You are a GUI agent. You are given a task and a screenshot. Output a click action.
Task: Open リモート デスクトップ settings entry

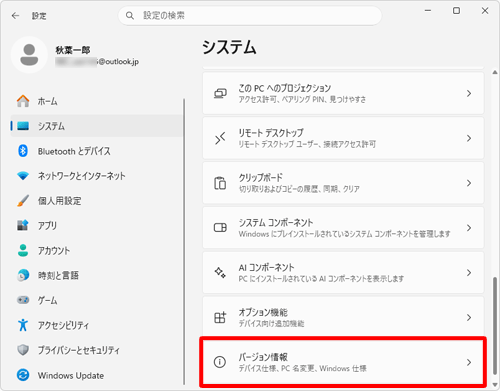tap(343, 138)
